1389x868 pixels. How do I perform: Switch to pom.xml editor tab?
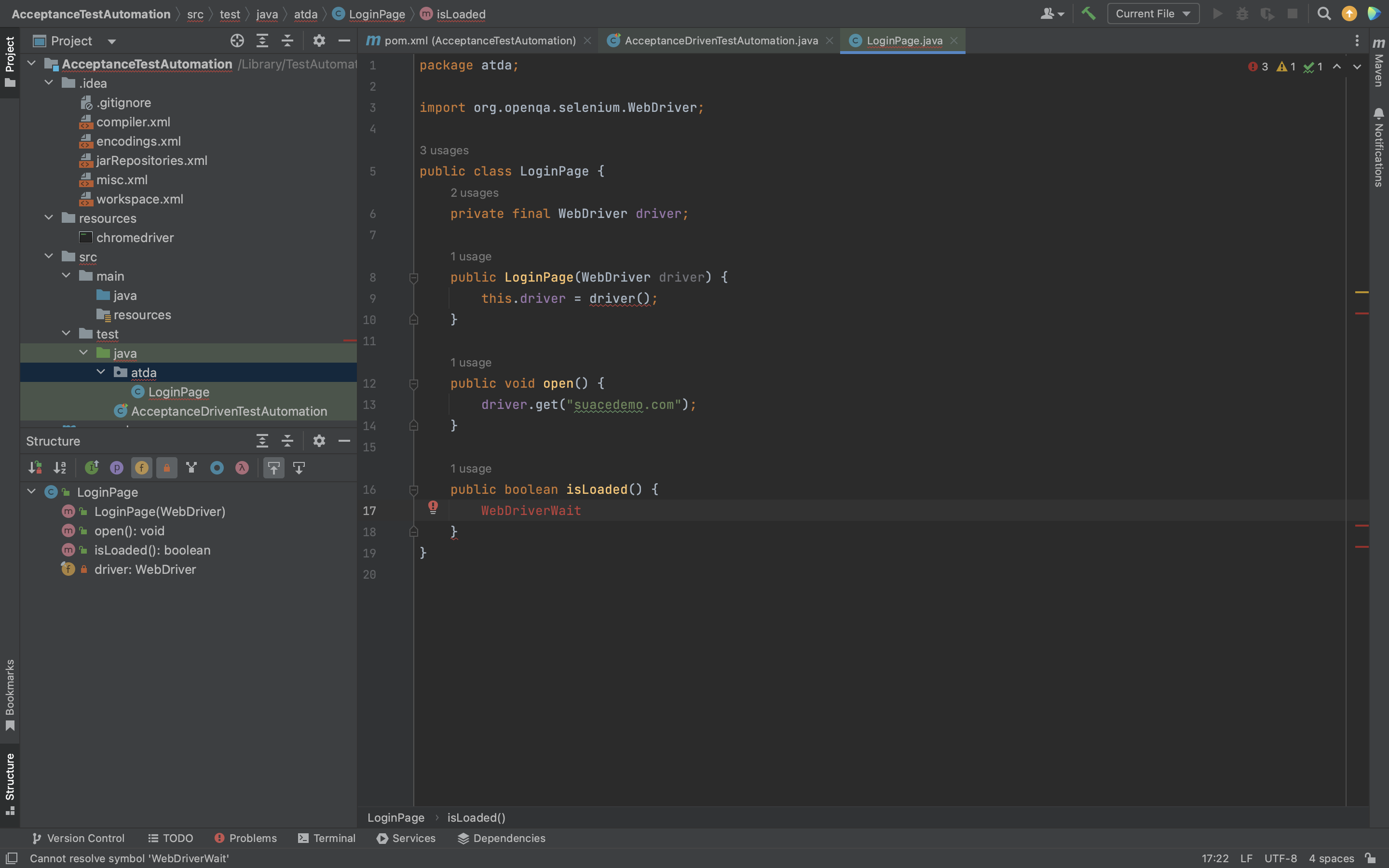click(480, 41)
